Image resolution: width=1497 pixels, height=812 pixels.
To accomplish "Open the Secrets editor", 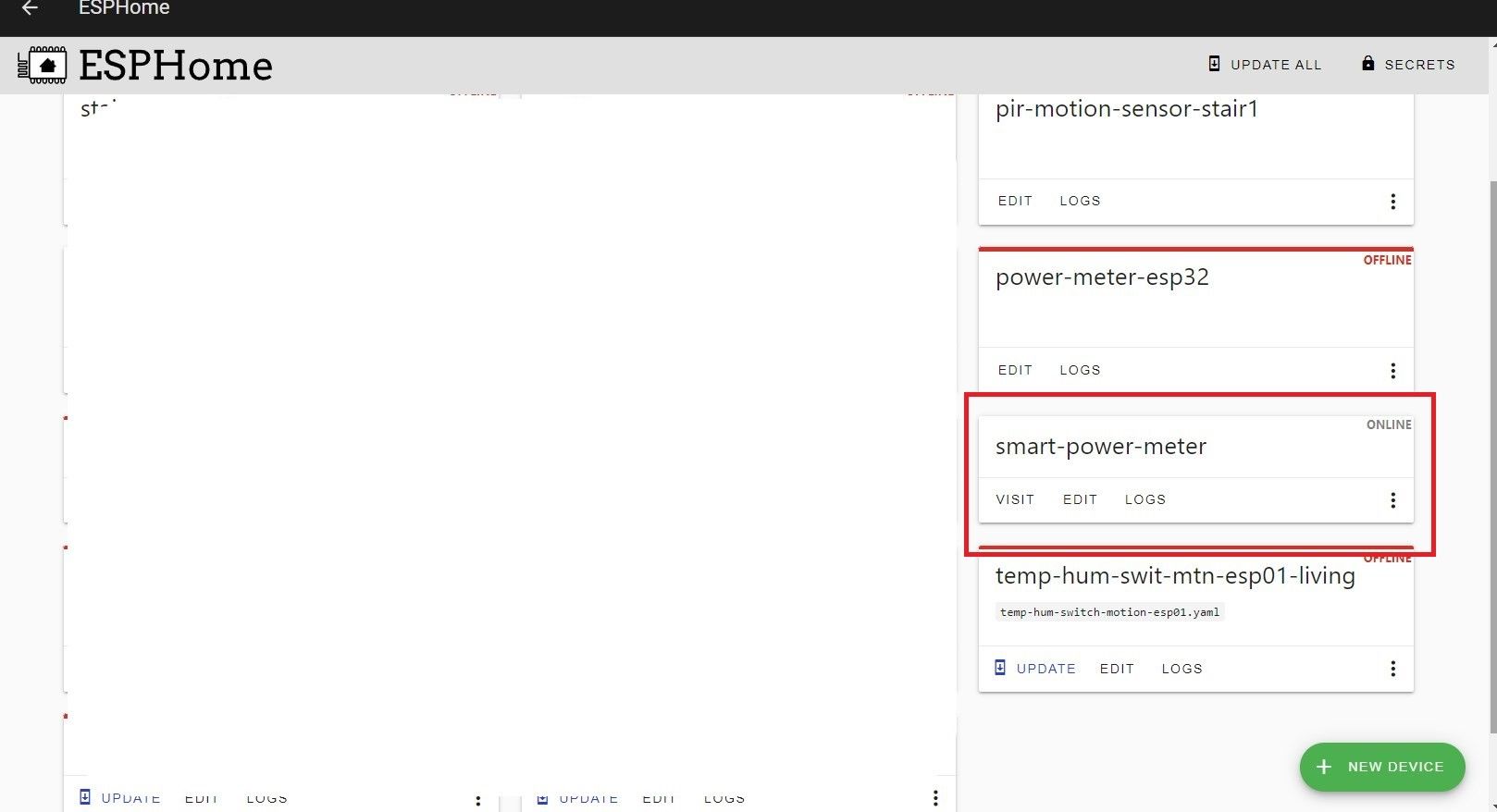I will tap(1408, 65).
